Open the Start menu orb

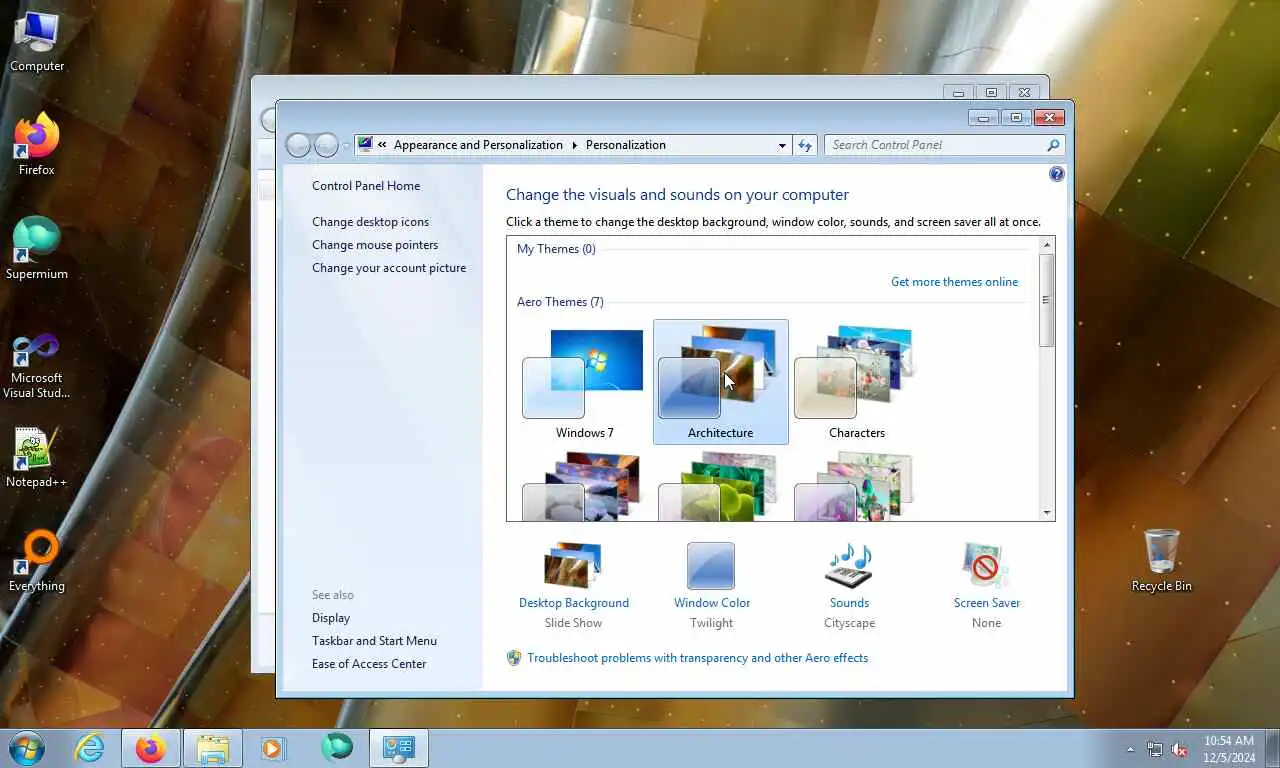point(26,748)
